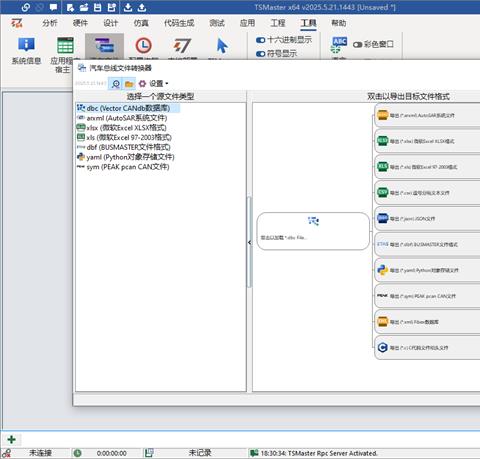
Task: Select dbf (BUSMASTER文件格式) source type
Action: click(123, 147)
